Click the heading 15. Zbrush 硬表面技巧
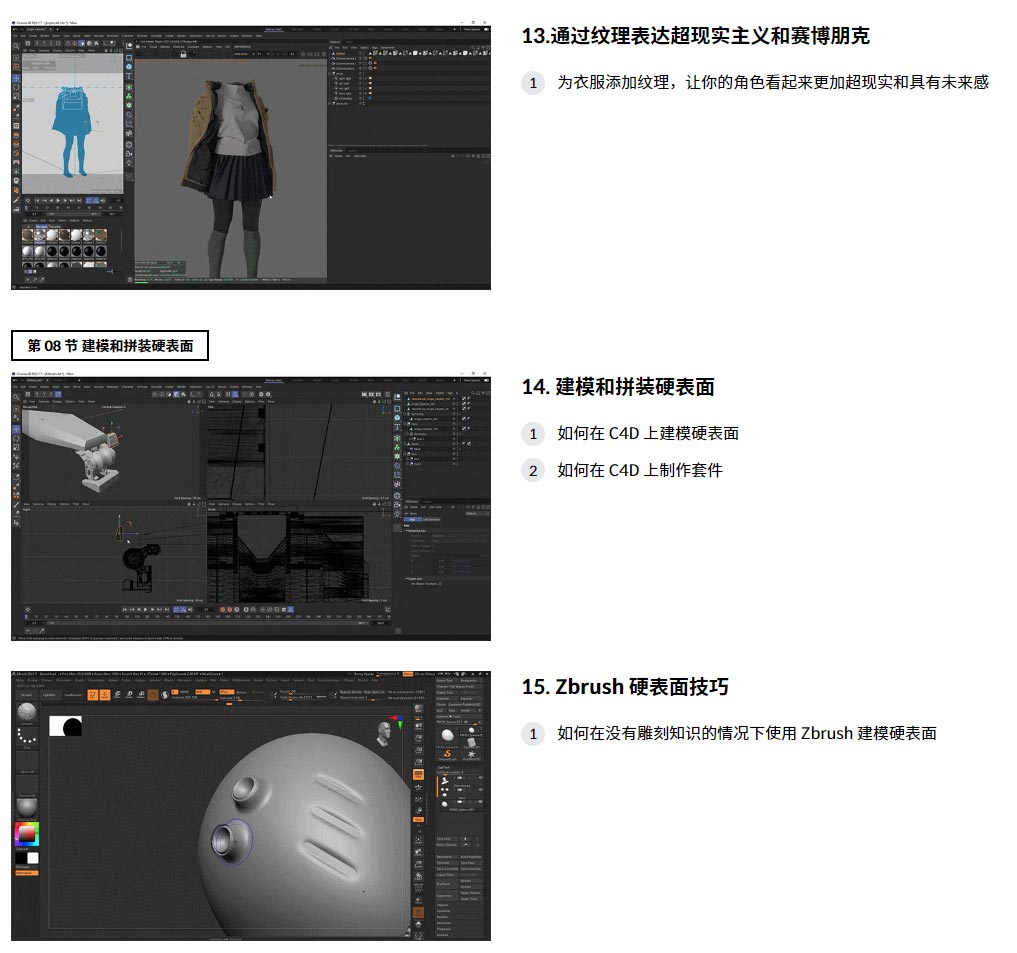Screen dimensions: 1017x953 click(x=625, y=687)
